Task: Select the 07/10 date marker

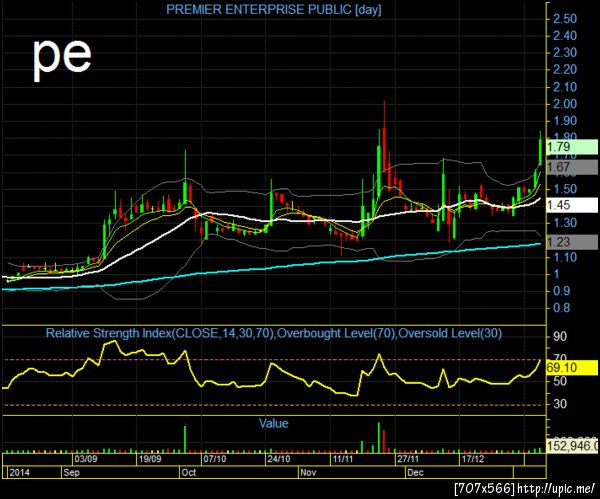Action: 215,459
